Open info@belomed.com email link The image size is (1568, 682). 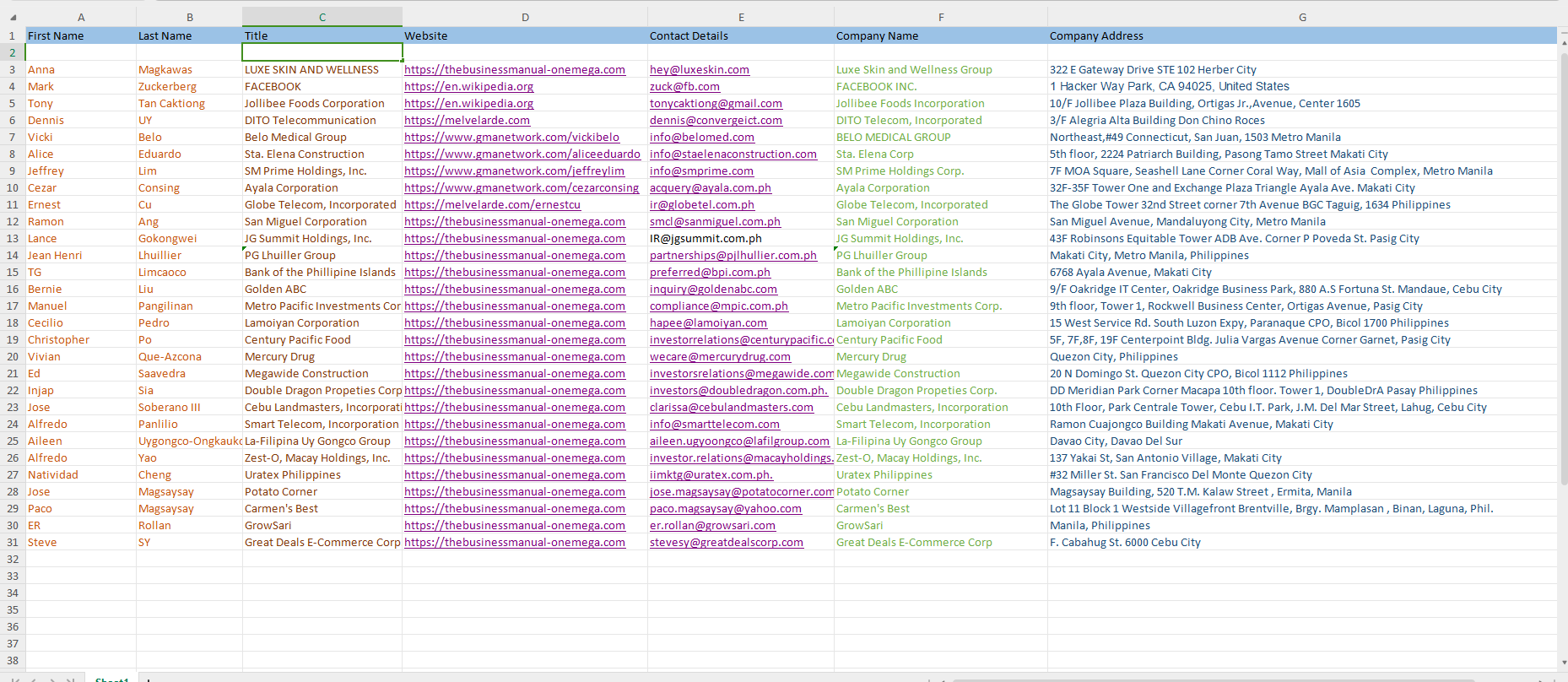click(x=702, y=137)
